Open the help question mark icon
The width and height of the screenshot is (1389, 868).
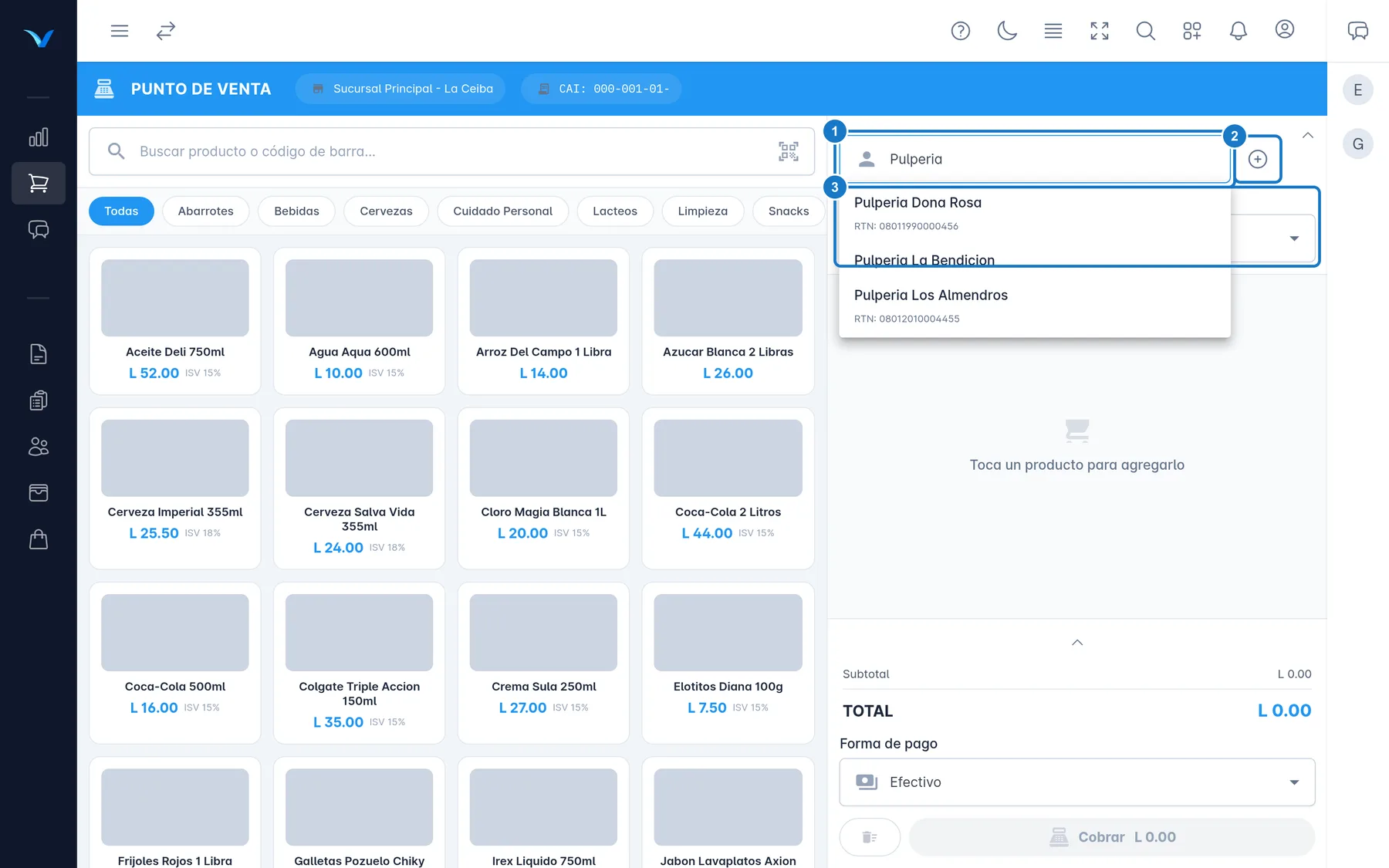tap(961, 31)
